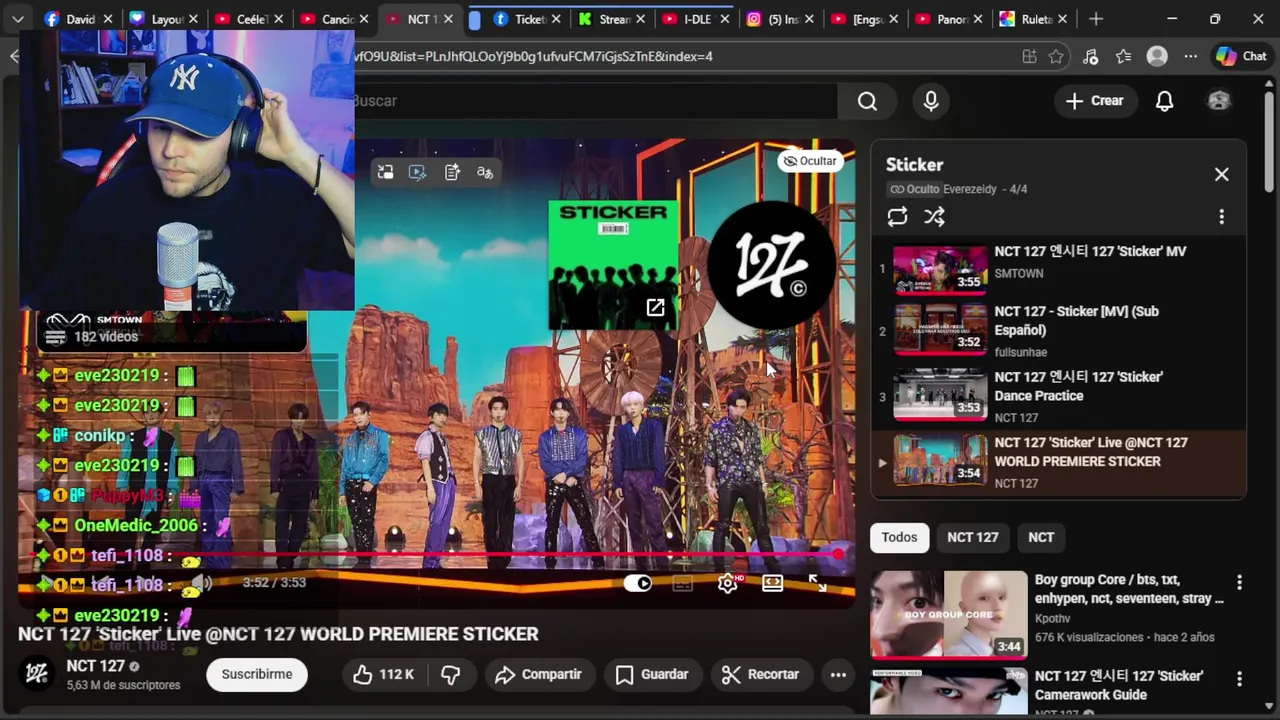Add page to favorites with star icon
This screenshot has height=720, width=1280.
1056,57
